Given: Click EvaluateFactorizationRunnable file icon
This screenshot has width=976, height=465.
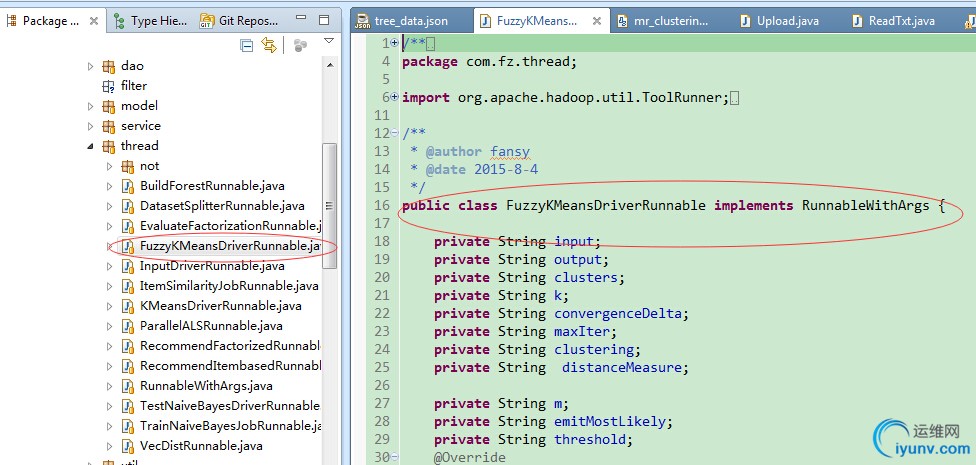Looking at the screenshot, I should (128, 226).
